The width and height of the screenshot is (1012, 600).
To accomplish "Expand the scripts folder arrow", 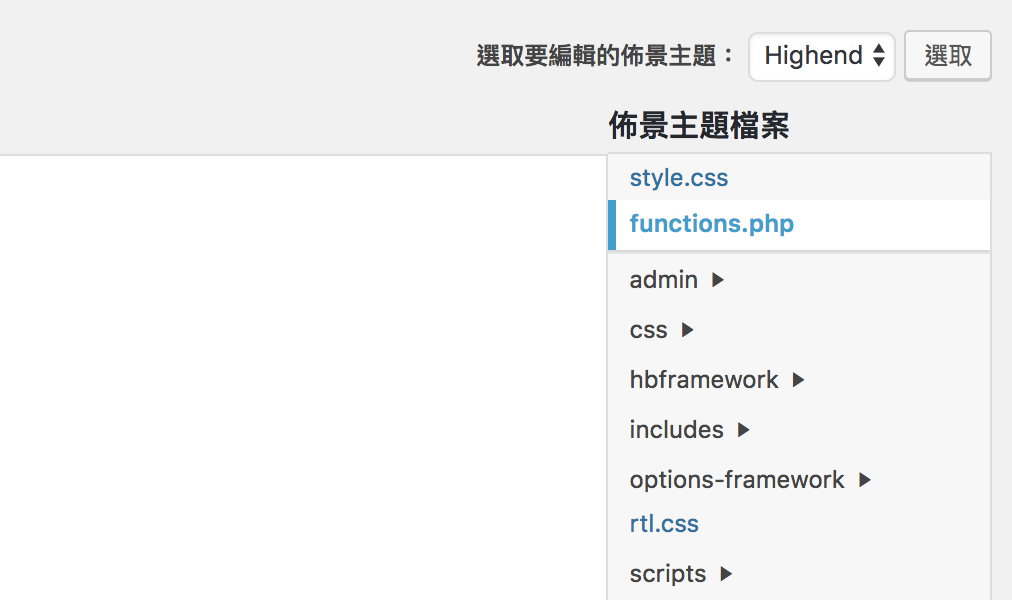I will [726, 574].
